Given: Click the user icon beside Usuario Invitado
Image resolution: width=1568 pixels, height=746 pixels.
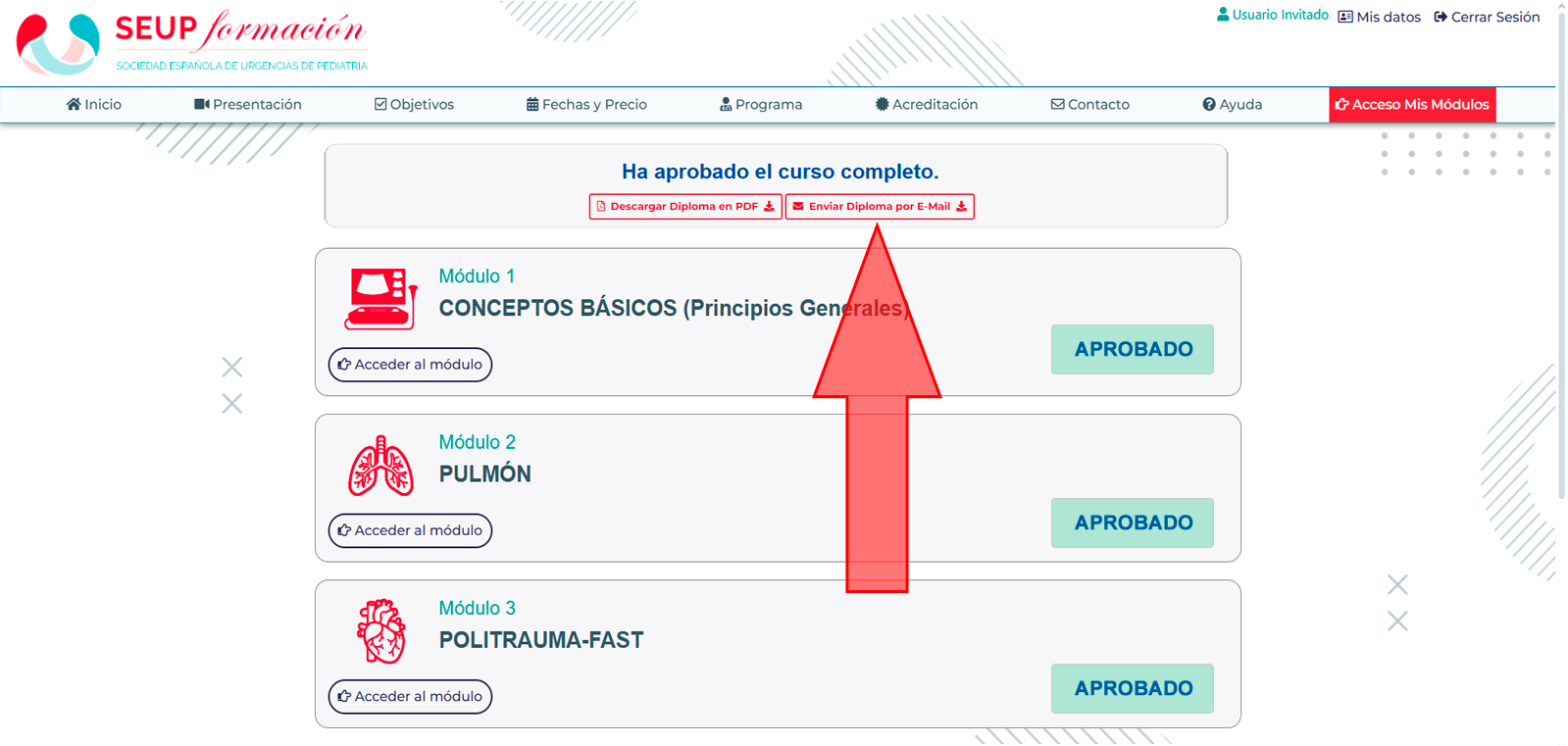Looking at the screenshot, I should pos(1223,15).
